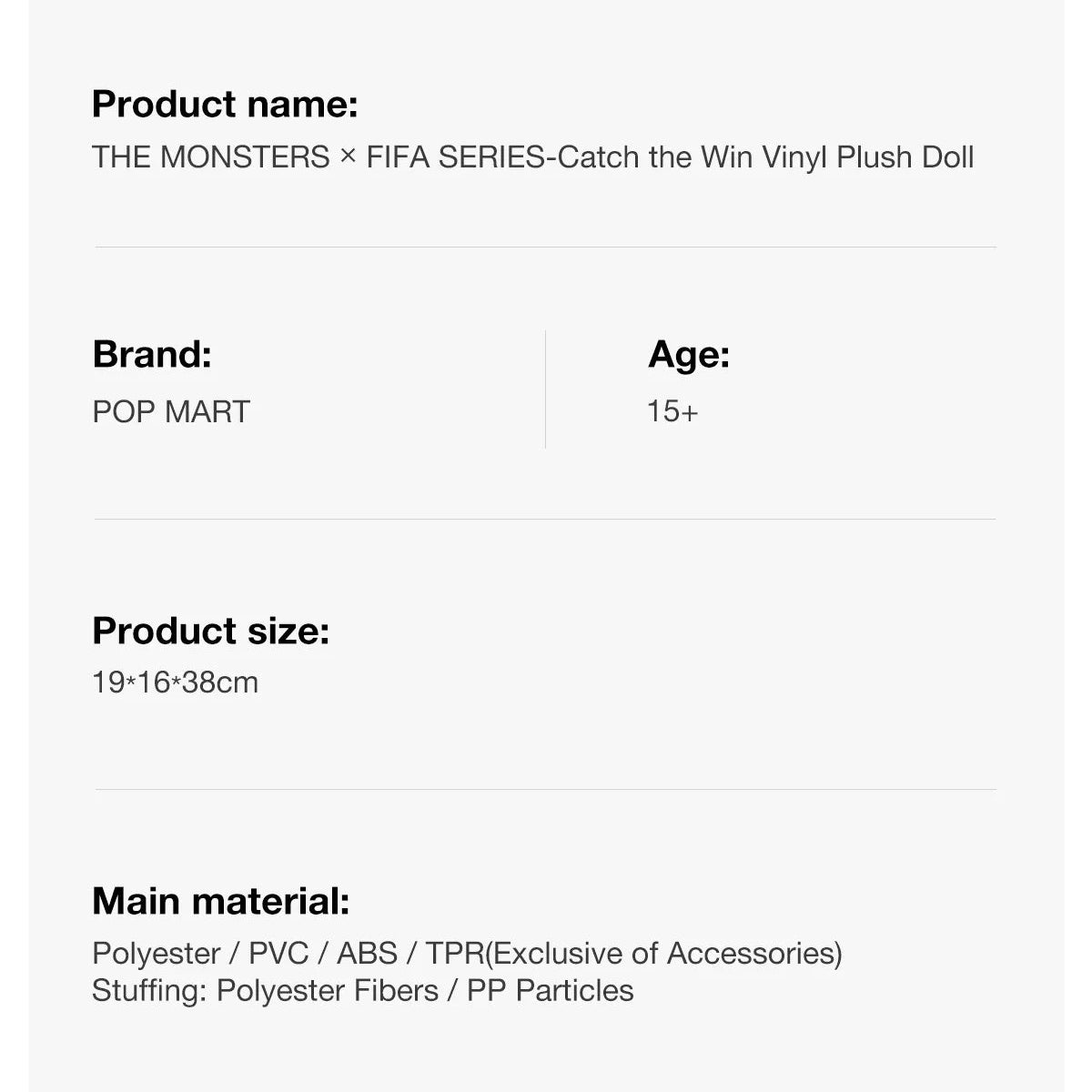Select the "19*16*38cm" size value
Image resolution: width=1092 pixels, height=1092 pixels.
[175, 682]
